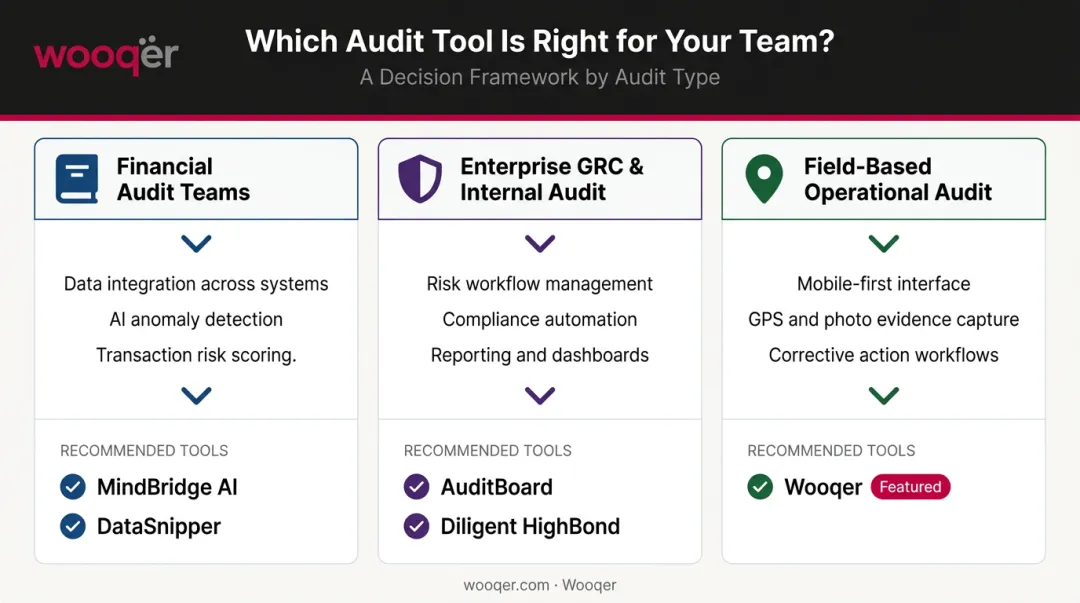This screenshot has width=1080, height=603.
Task: Click the checkmark icon next to Diligent HighBond
Action: tap(416, 527)
